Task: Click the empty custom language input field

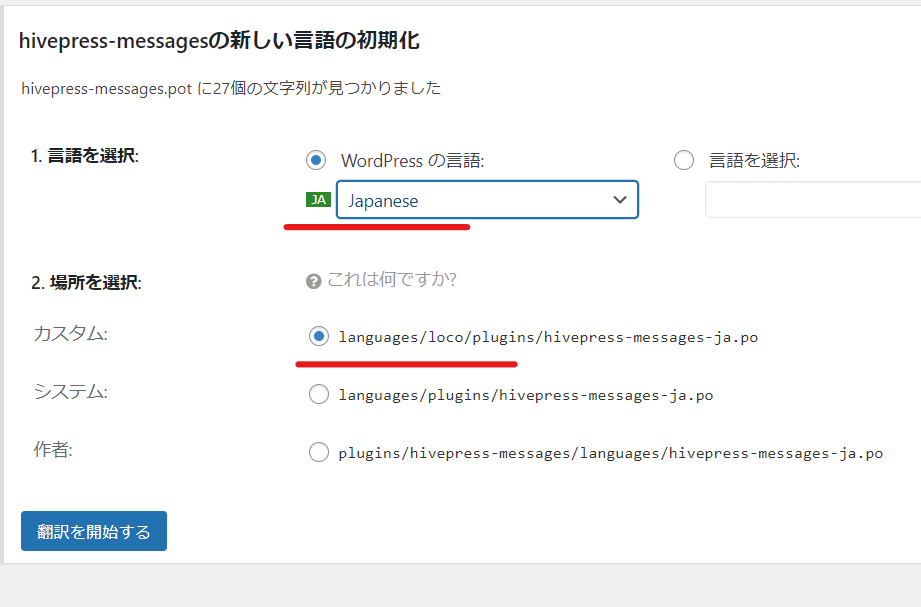Action: tap(812, 200)
